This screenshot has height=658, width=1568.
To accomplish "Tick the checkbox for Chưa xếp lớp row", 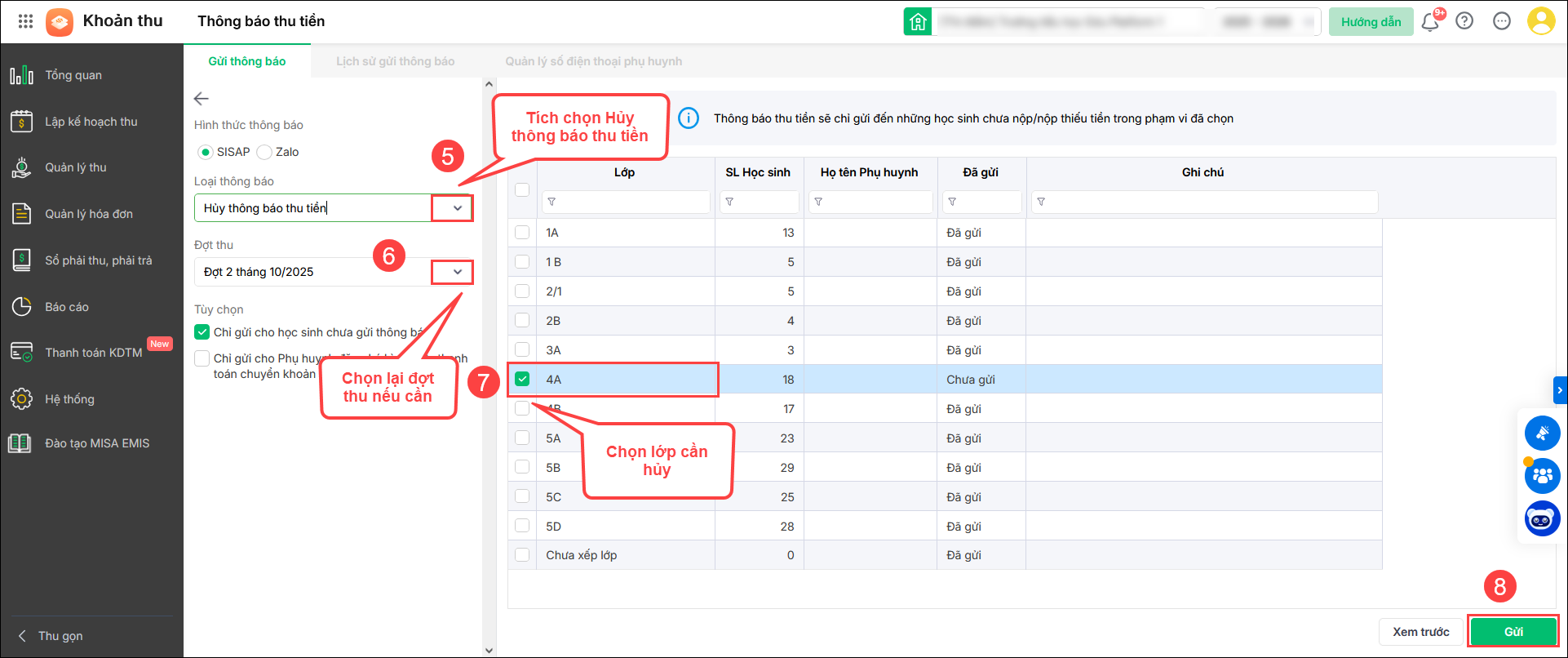I will [x=522, y=555].
